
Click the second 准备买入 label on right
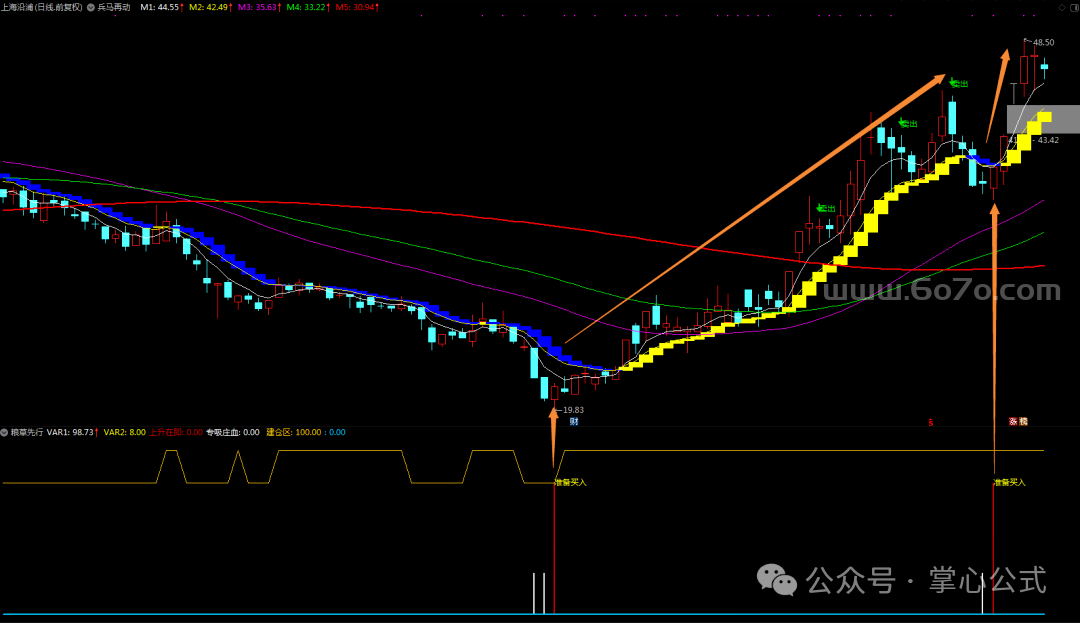tap(1008, 482)
